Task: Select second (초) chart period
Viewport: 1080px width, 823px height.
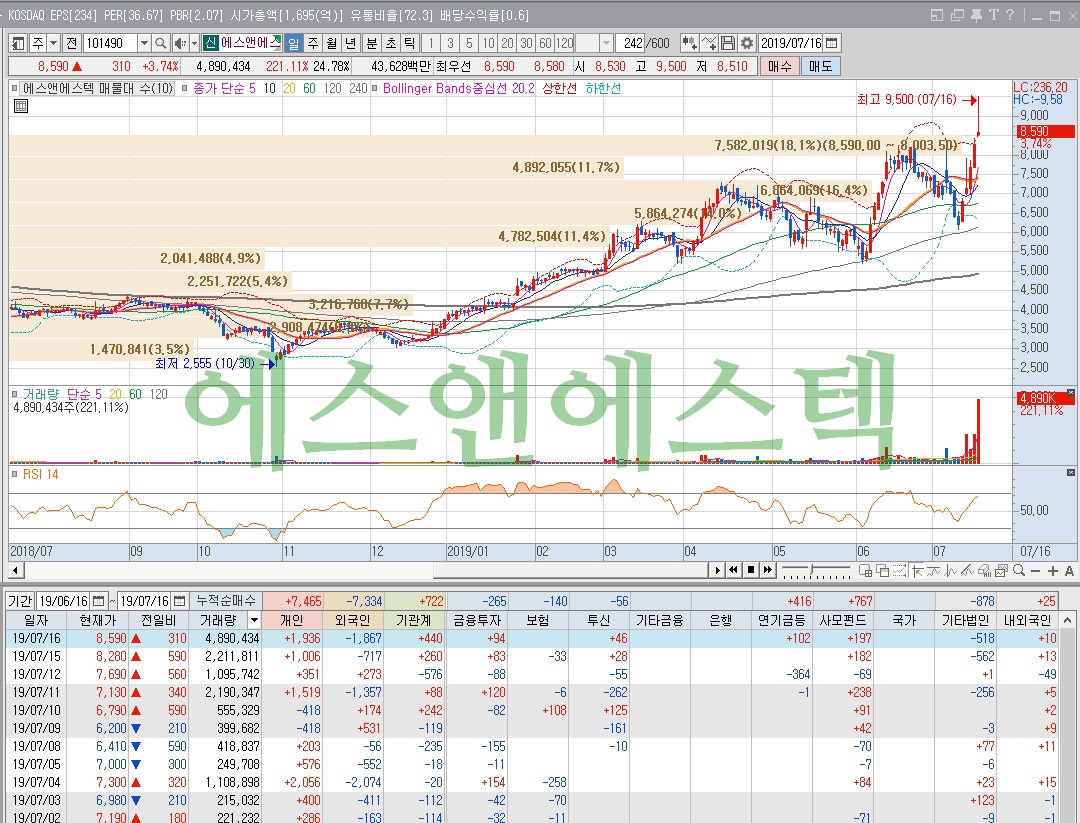Action: [x=391, y=43]
